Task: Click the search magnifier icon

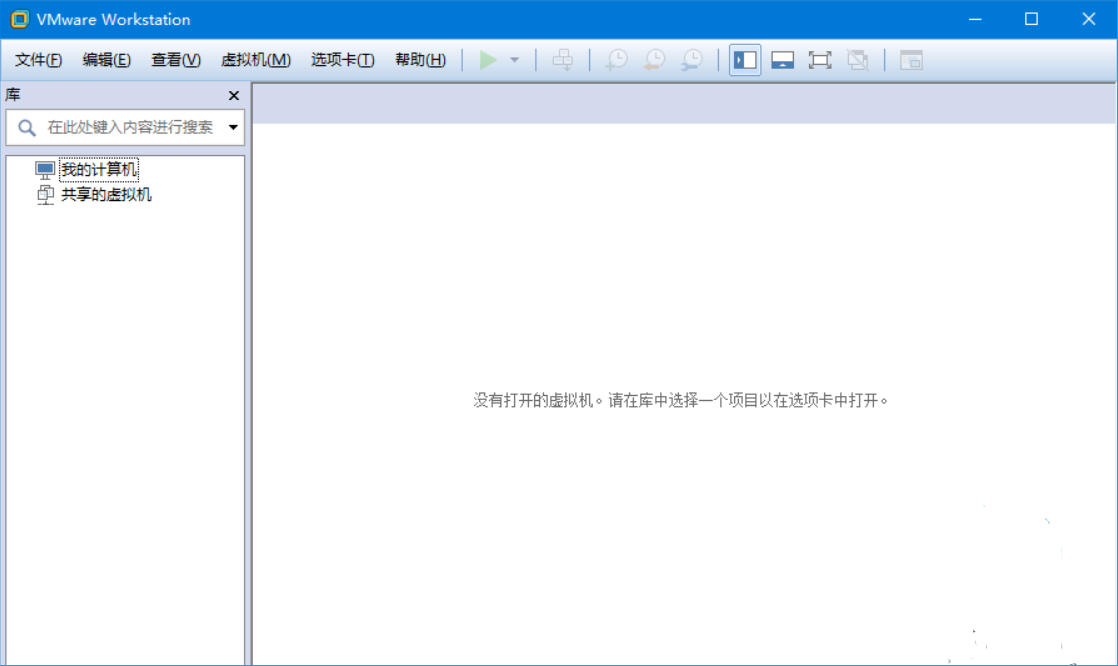Action: click(x=26, y=128)
